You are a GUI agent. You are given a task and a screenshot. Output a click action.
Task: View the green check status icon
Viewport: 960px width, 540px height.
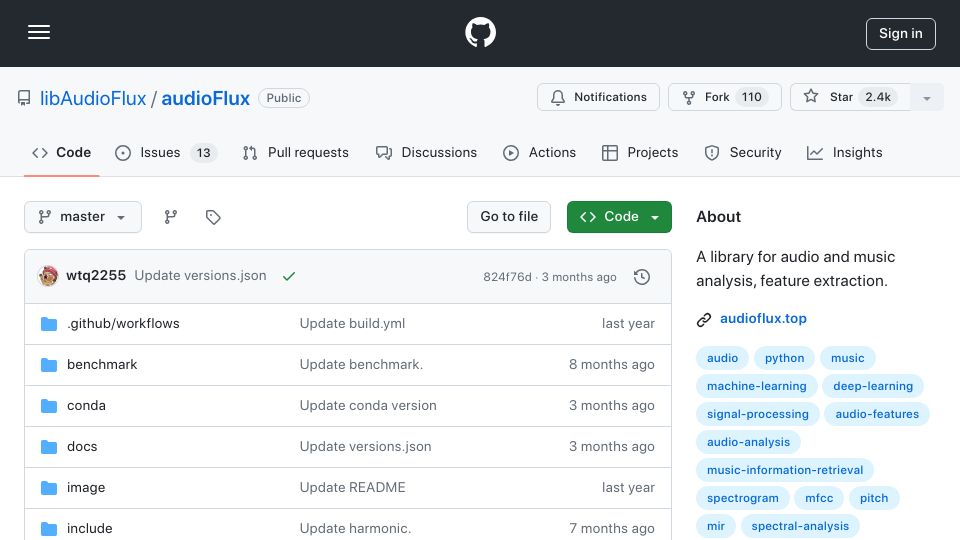(289, 276)
